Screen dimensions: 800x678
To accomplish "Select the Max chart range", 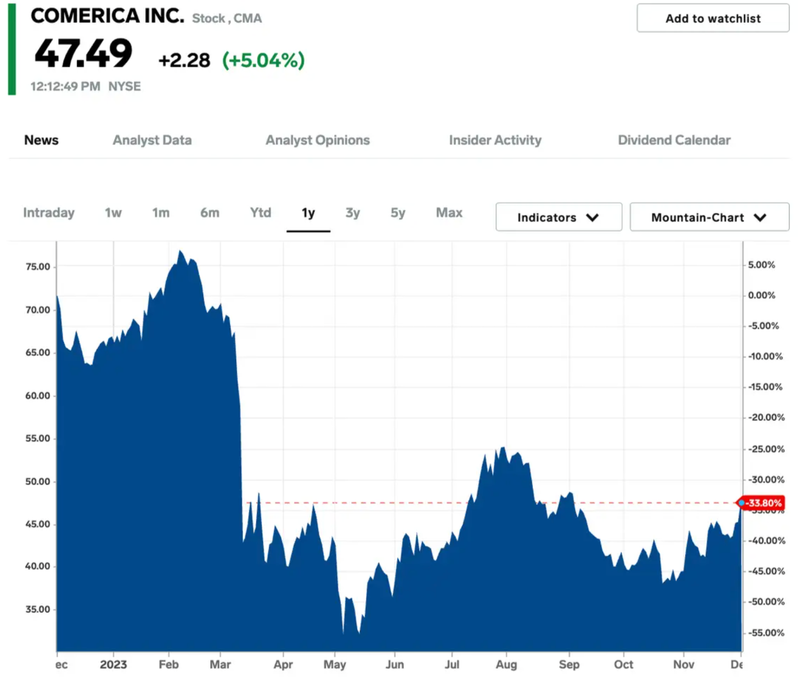I will [x=449, y=213].
